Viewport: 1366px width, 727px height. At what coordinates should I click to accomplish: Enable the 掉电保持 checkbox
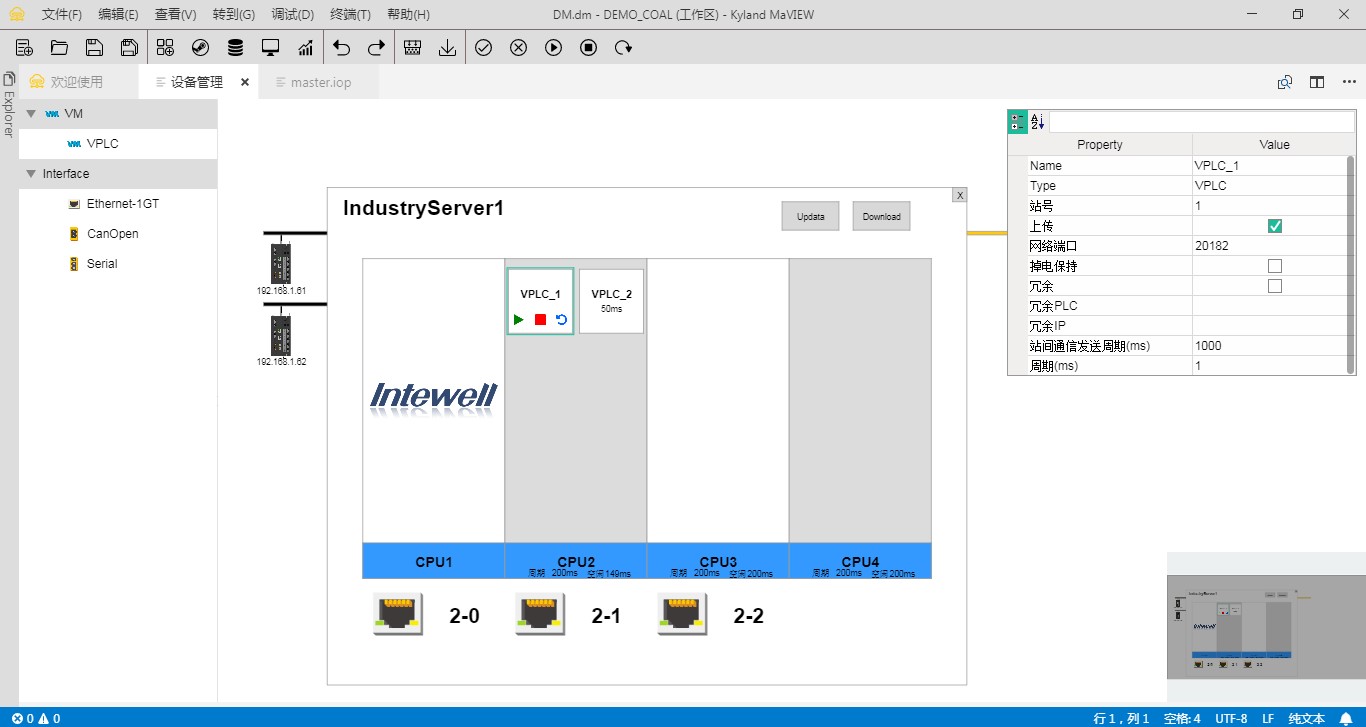pyautogui.click(x=1274, y=266)
